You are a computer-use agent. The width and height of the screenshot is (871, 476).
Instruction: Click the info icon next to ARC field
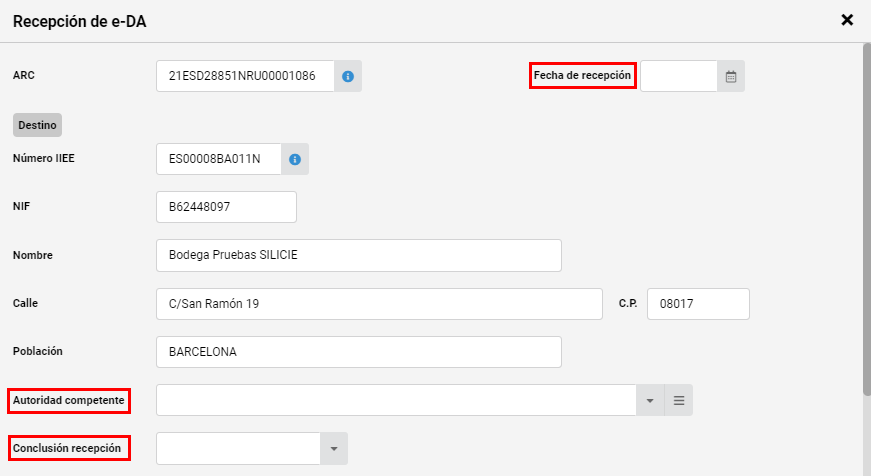pyautogui.click(x=348, y=76)
